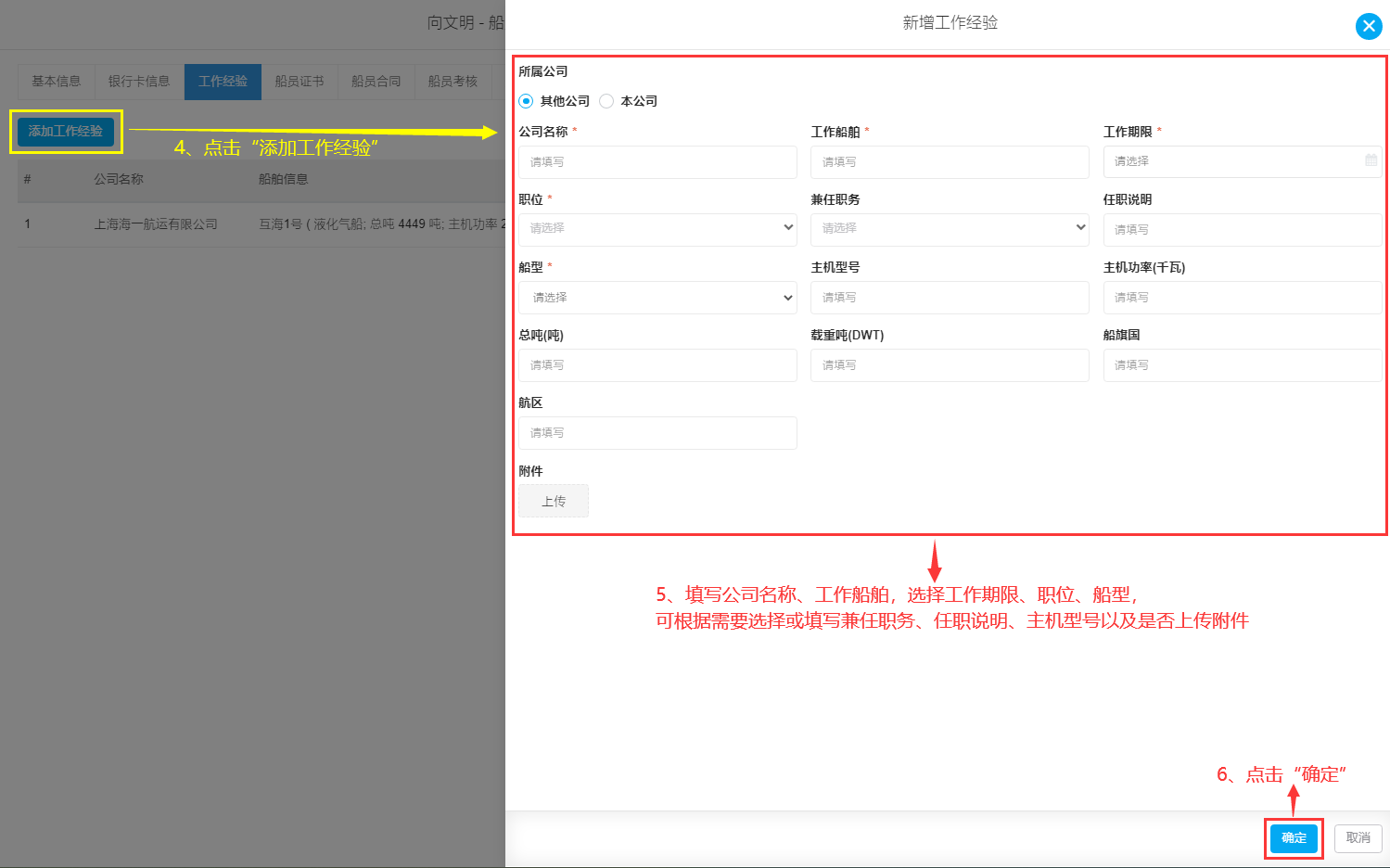This screenshot has width=1390, height=868.
Task: Click the 互海1号 ship info cell
Action: point(381,224)
